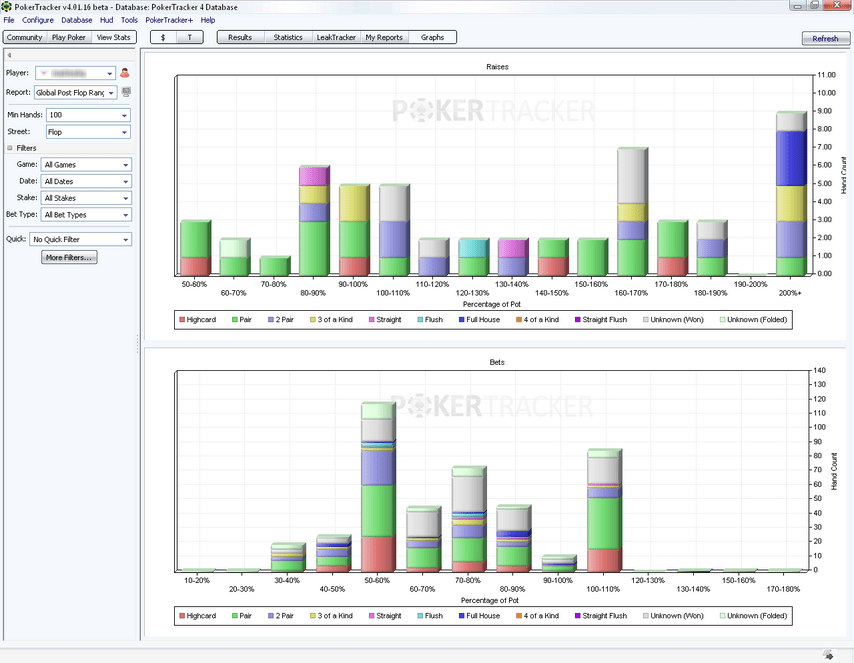Click Straight Flush swatch in Raises chart legend

577,320
